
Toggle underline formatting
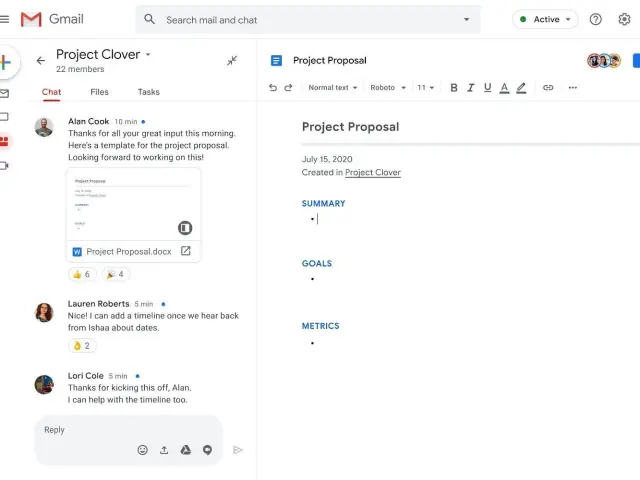point(486,88)
